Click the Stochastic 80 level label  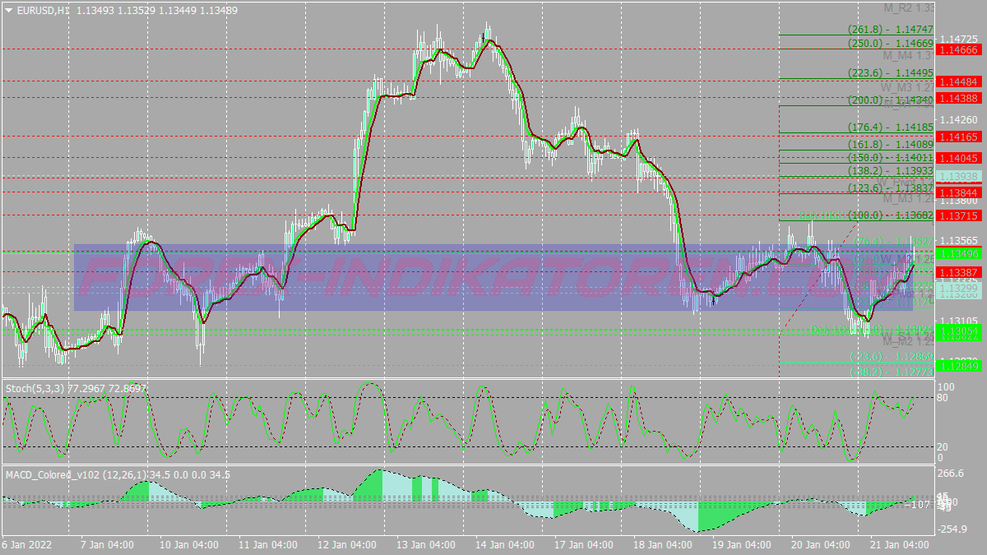pyautogui.click(x=942, y=398)
